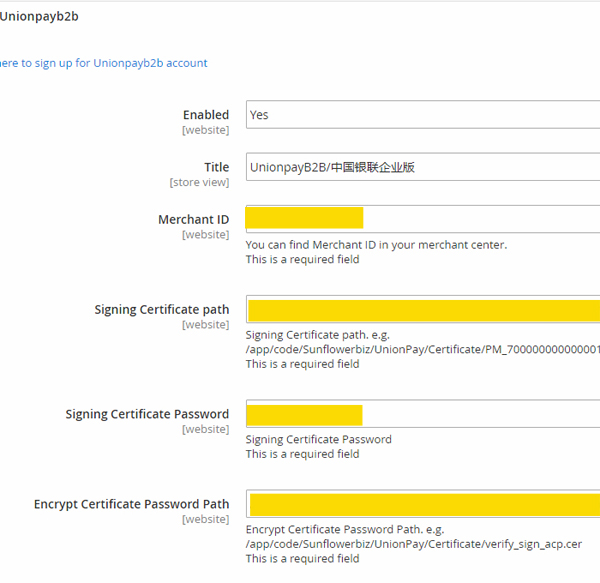Click the Enabled field label
This screenshot has height=583, width=600.
point(205,115)
